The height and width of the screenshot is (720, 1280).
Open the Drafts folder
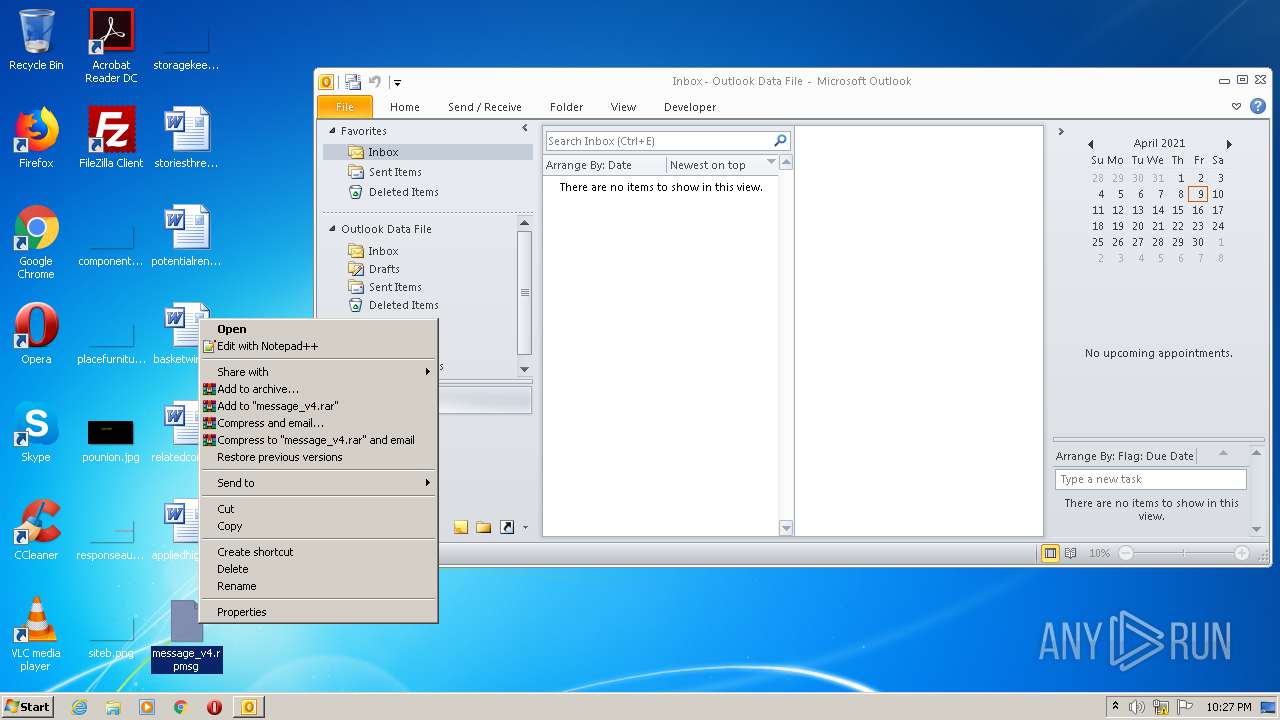tap(384, 269)
